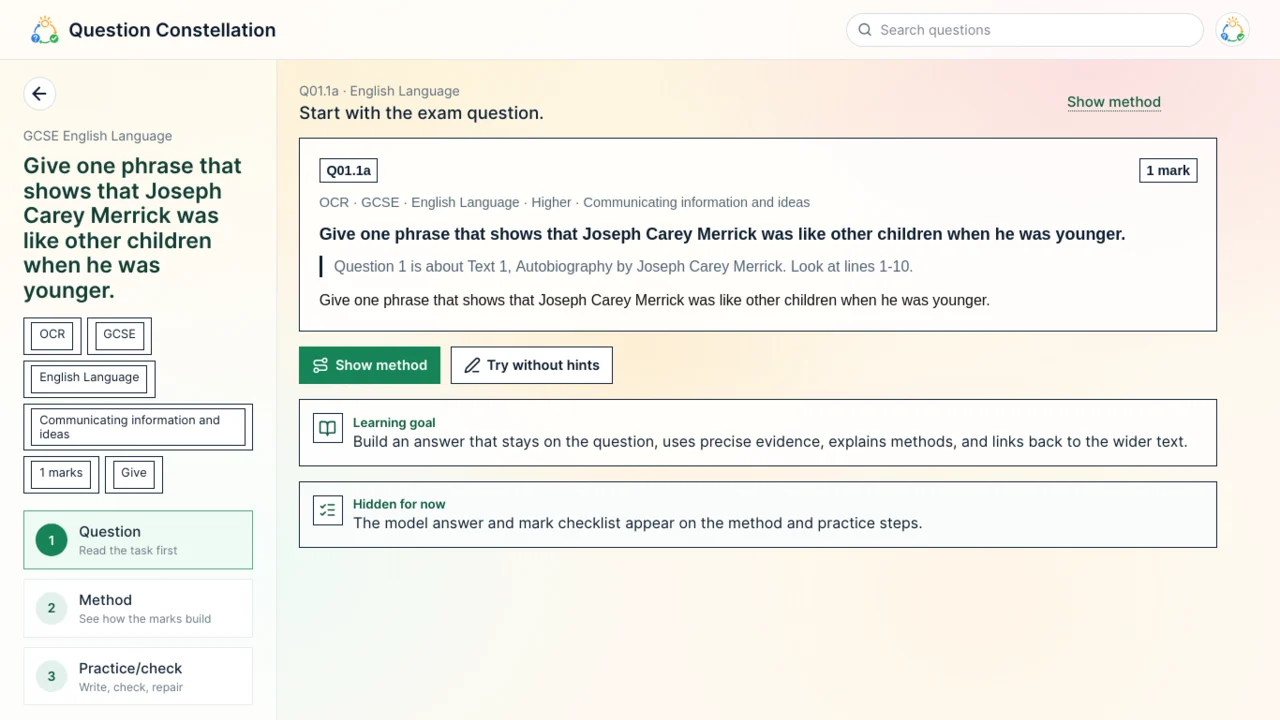This screenshot has width=1280, height=720.
Task: Click the Give command-word tag
Action: (x=134, y=475)
